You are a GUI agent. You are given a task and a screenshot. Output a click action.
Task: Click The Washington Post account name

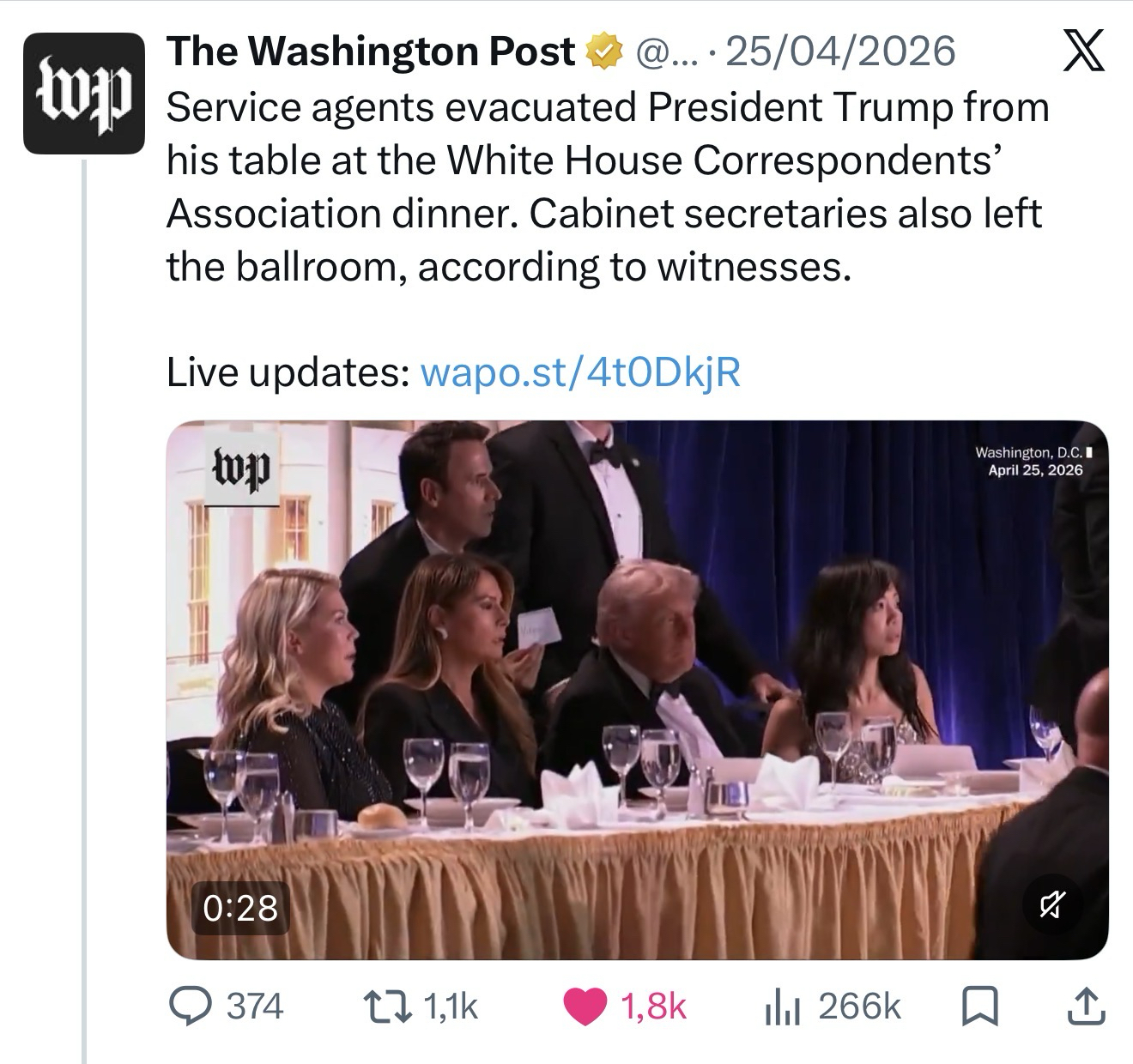(371, 51)
